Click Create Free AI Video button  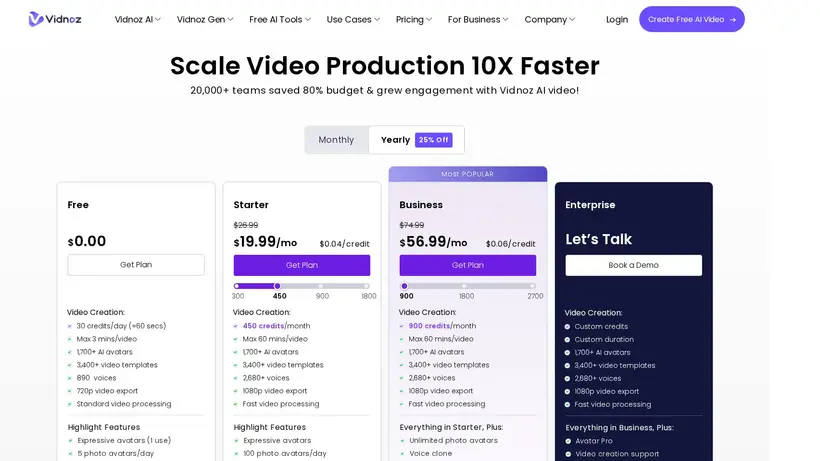click(x=691, y=19)
